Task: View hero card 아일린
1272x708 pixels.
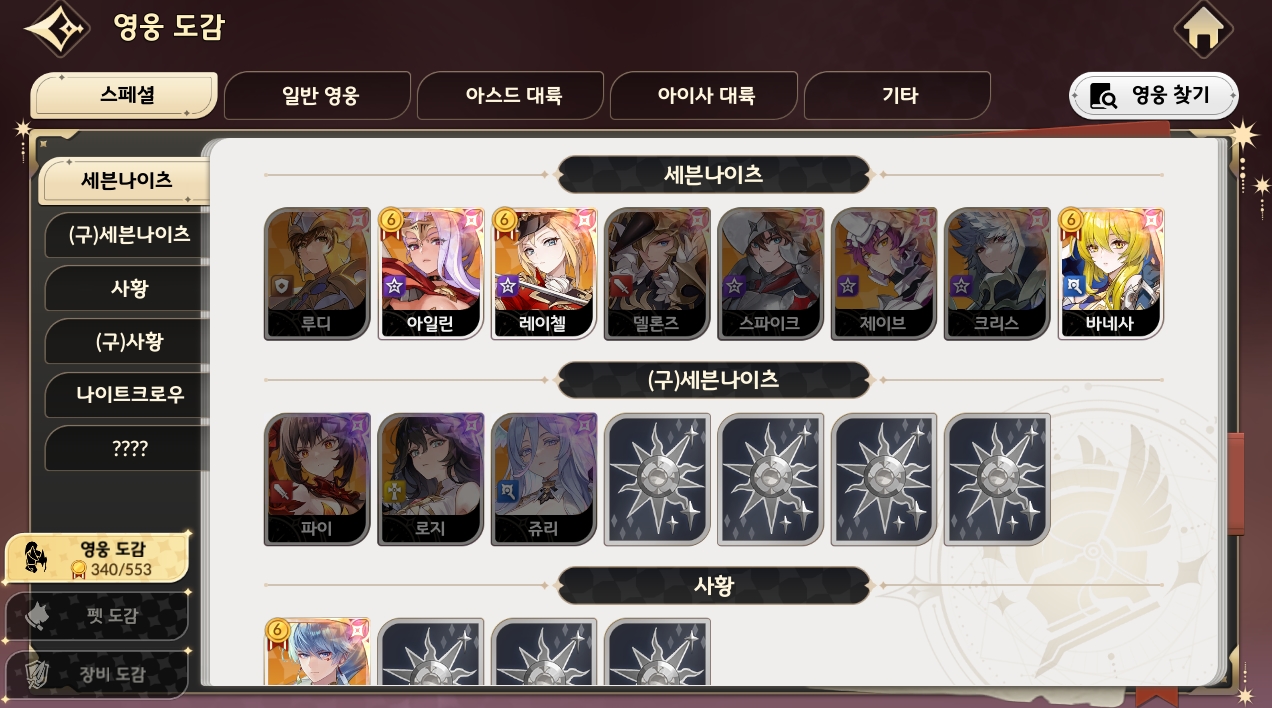Action: click(431, 274)
